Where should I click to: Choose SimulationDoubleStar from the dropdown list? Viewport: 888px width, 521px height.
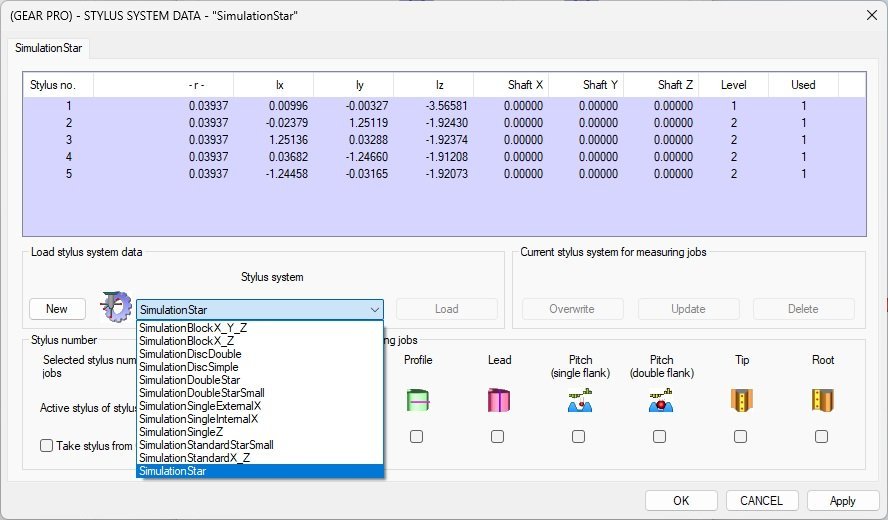[188, 380]
